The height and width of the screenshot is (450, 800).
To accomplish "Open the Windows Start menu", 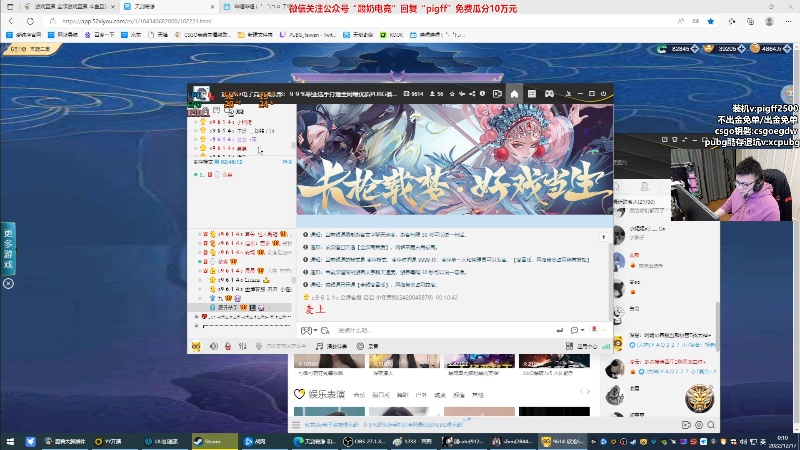I will click(x=10, y=441).
